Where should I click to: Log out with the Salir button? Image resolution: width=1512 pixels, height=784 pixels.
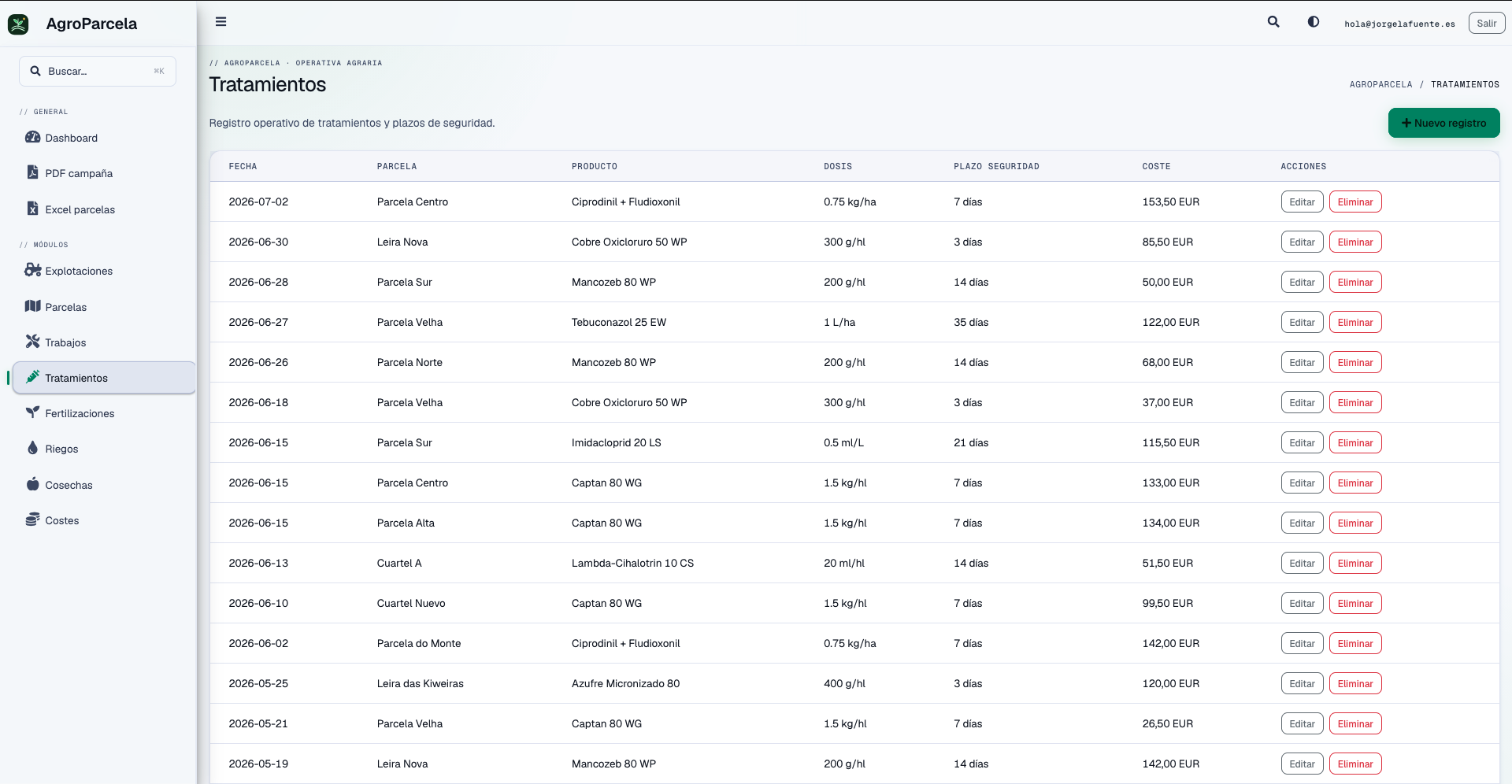(x=1486, y=24)
